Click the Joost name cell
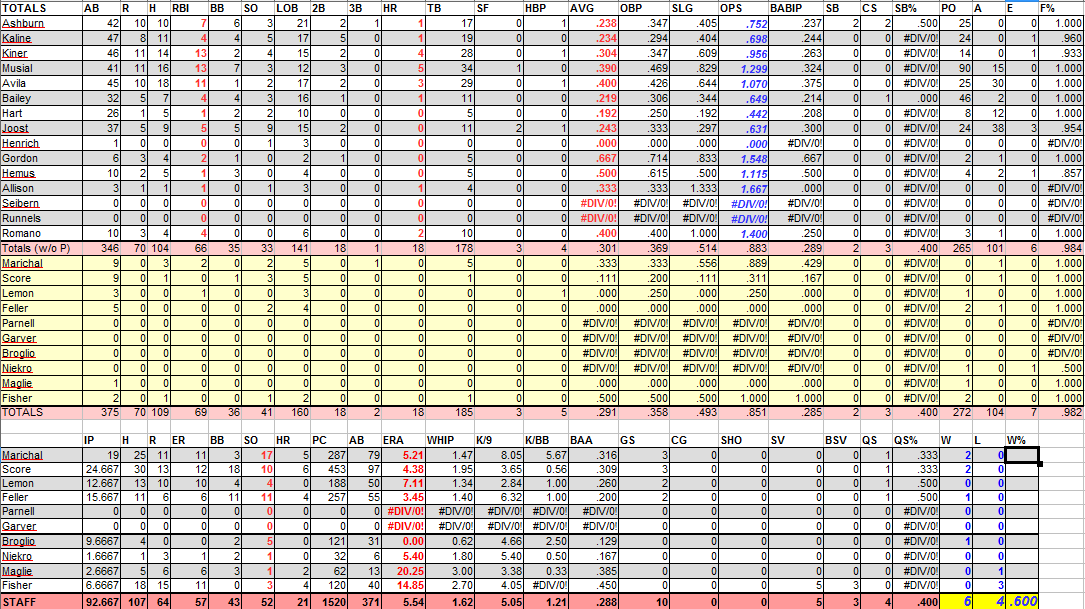 pyautogui.click(x=41, y=129)
